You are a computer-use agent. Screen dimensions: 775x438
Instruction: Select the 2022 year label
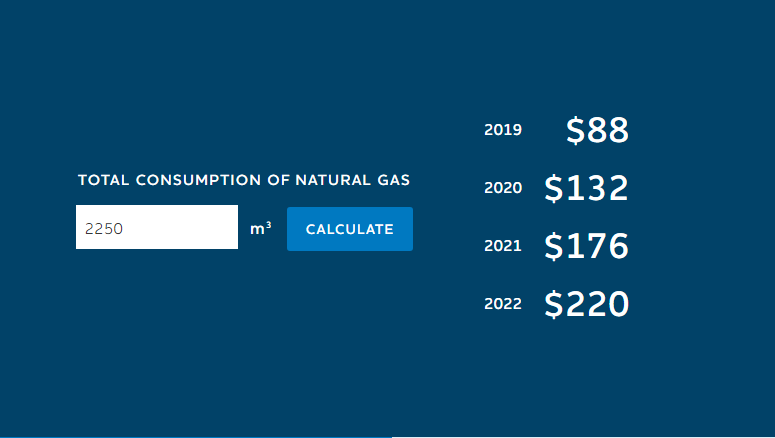[x=503, y=304]
